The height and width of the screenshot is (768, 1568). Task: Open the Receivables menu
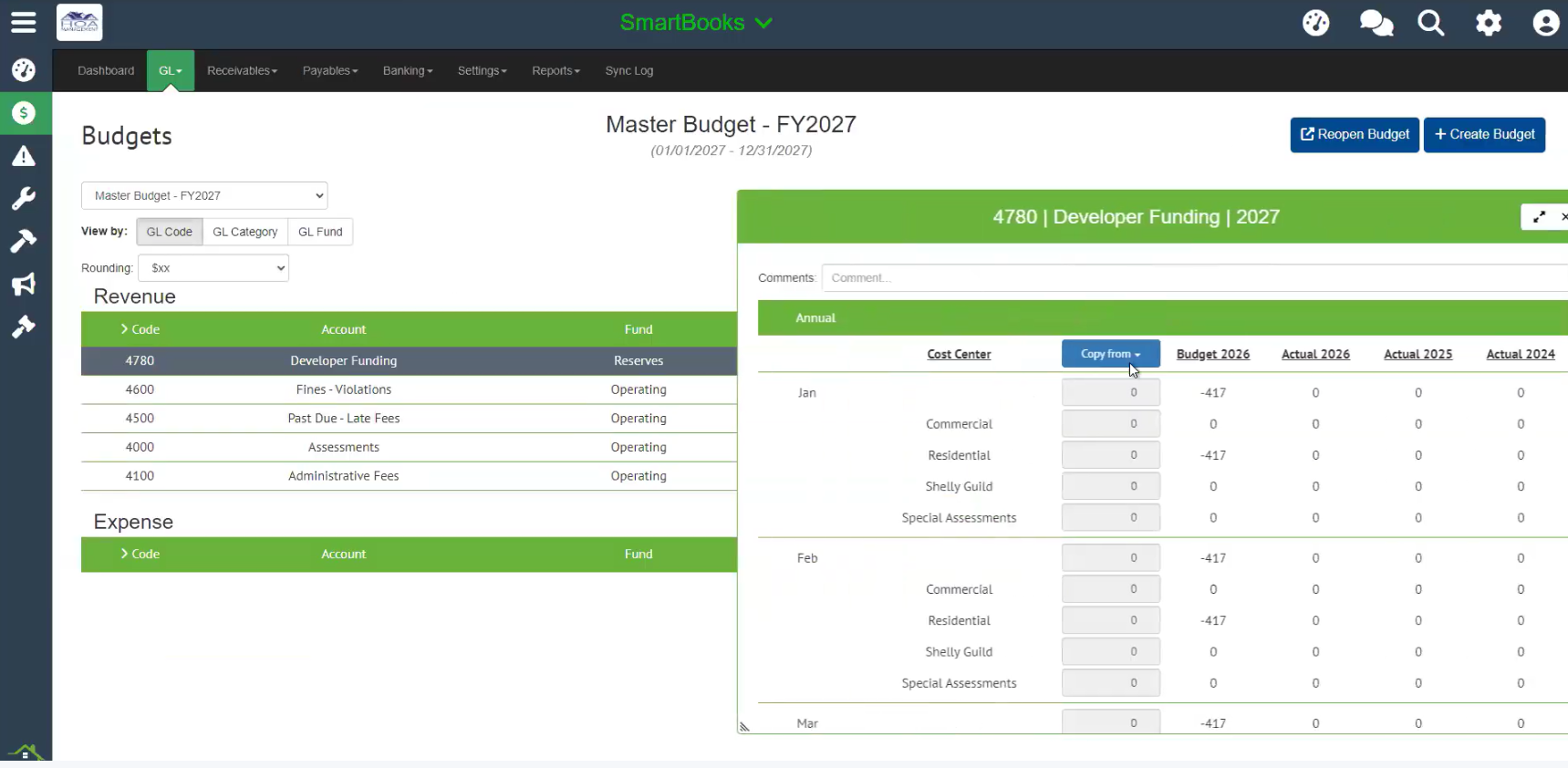[x=242, y=70]
